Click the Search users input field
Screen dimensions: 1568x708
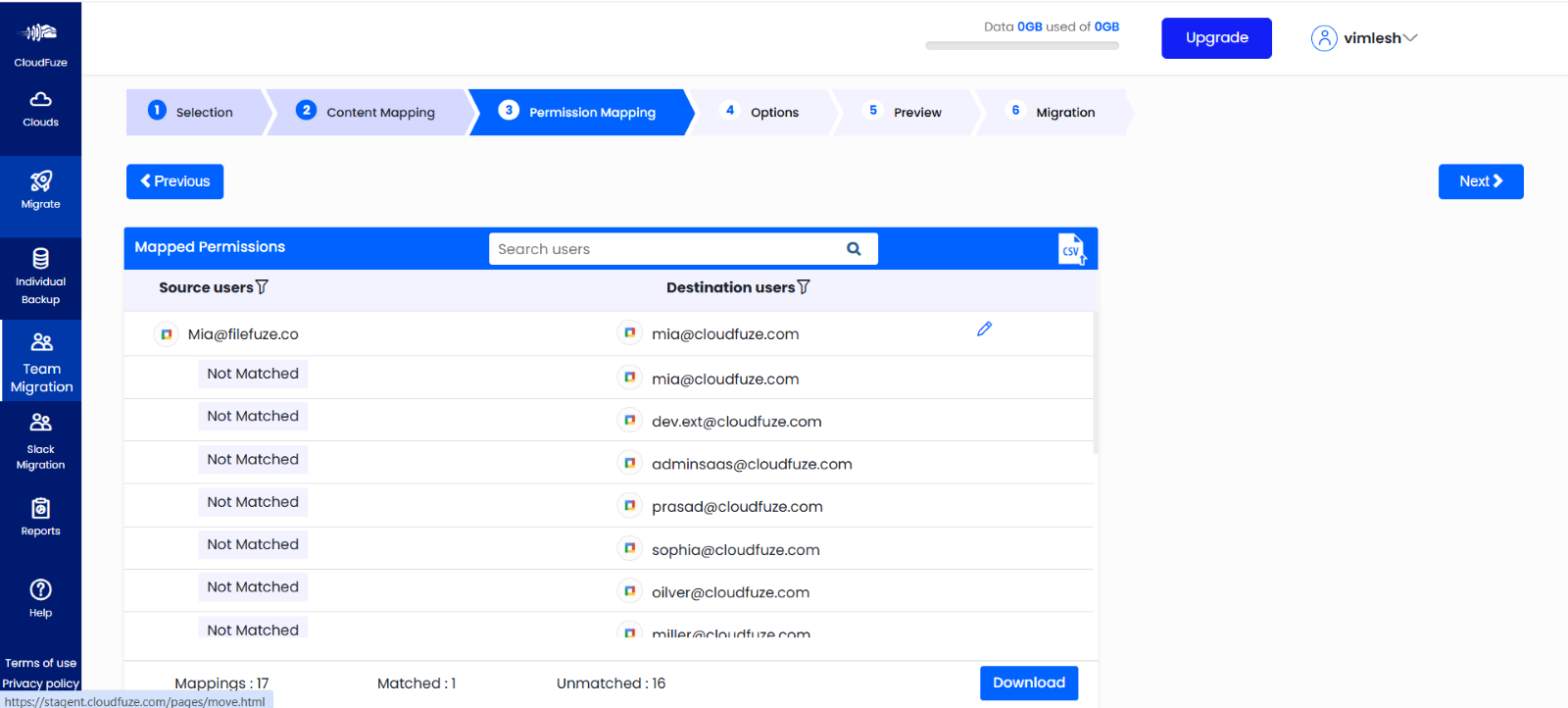click(666, 249)
